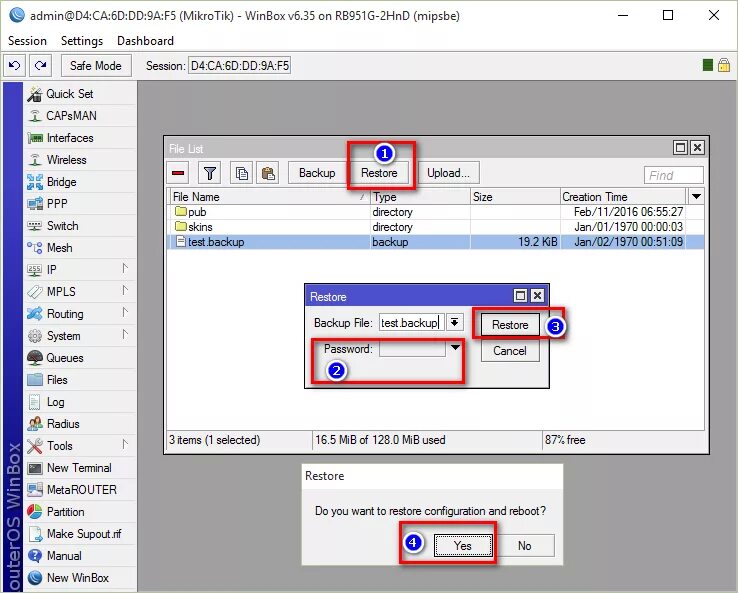738x593 pixels.
Task: Open the Manual from sidebar
Action: (80, 556)
